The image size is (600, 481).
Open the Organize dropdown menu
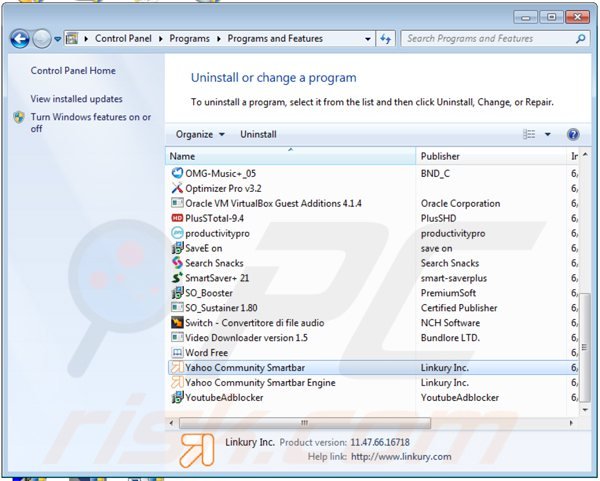point(200,134)
